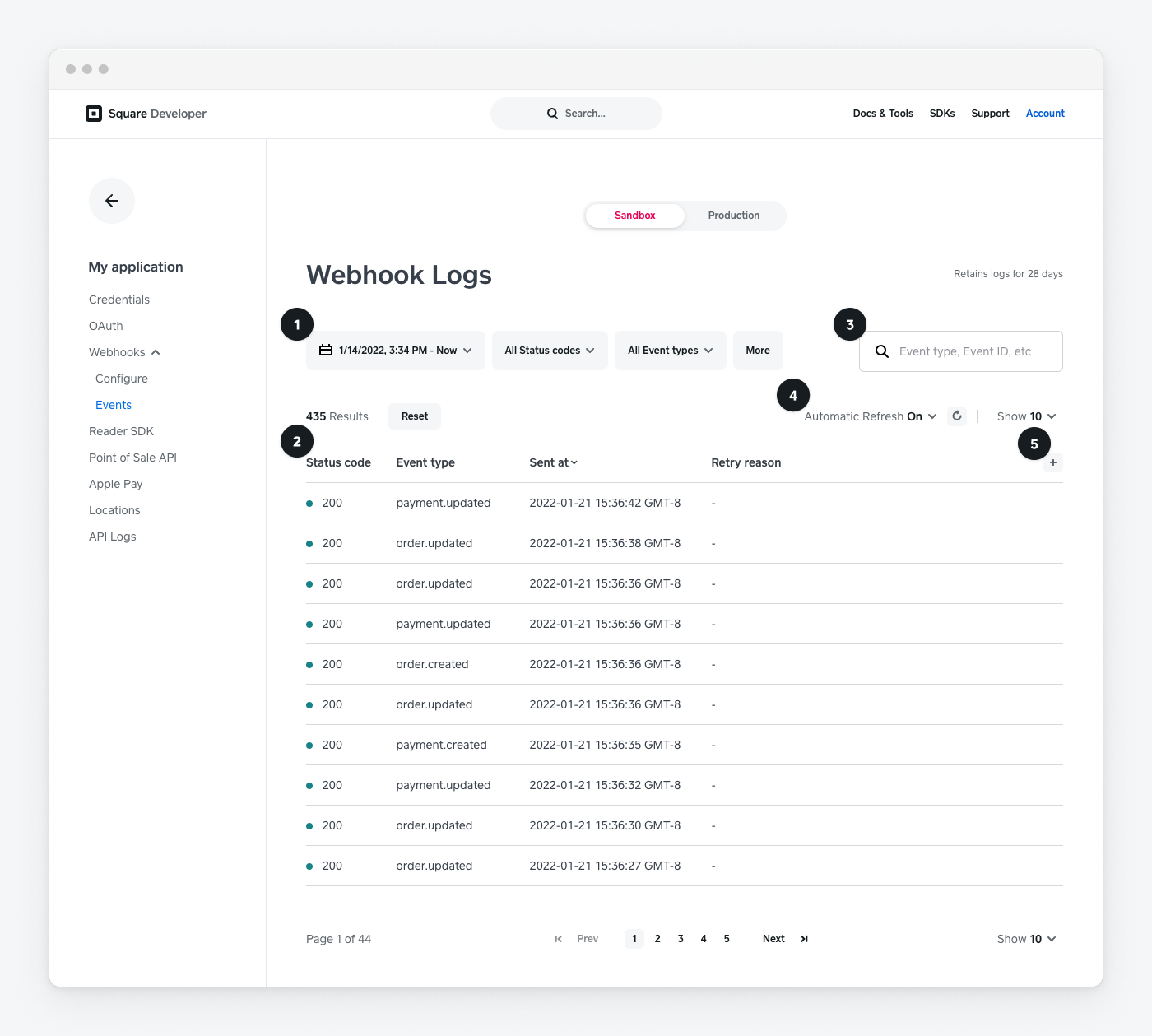Open OAuth in sidebar

pos(106,326)
